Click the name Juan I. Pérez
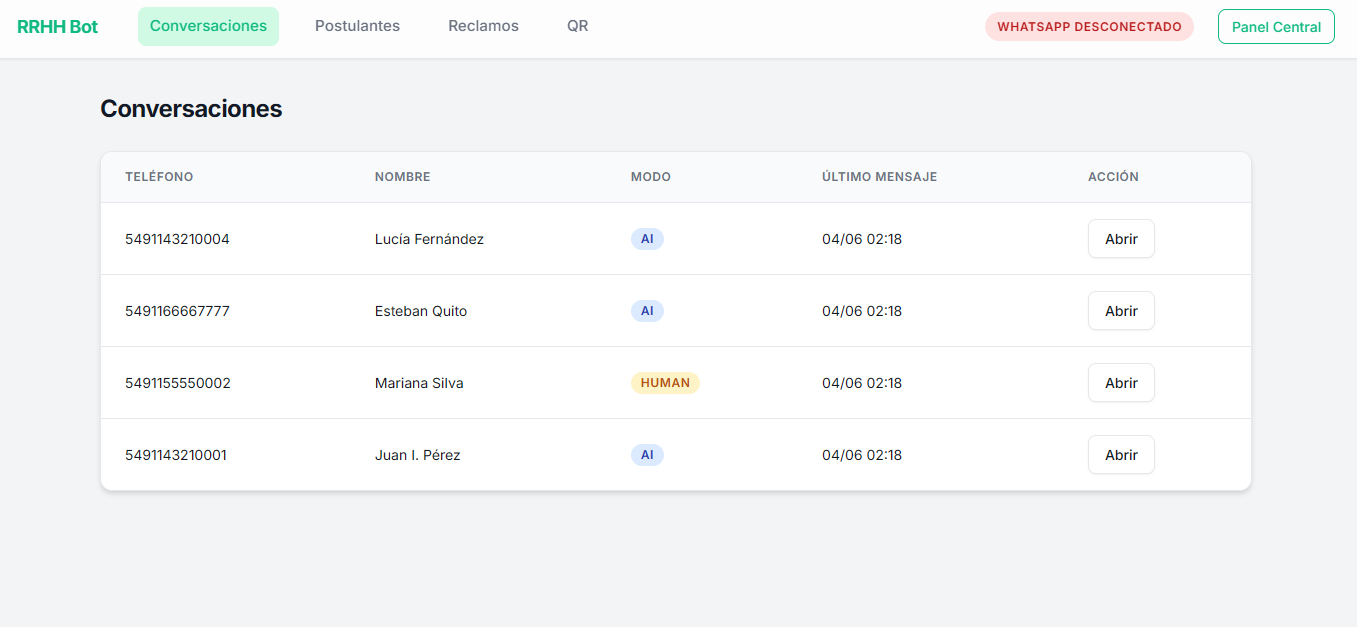 [417, 455]
